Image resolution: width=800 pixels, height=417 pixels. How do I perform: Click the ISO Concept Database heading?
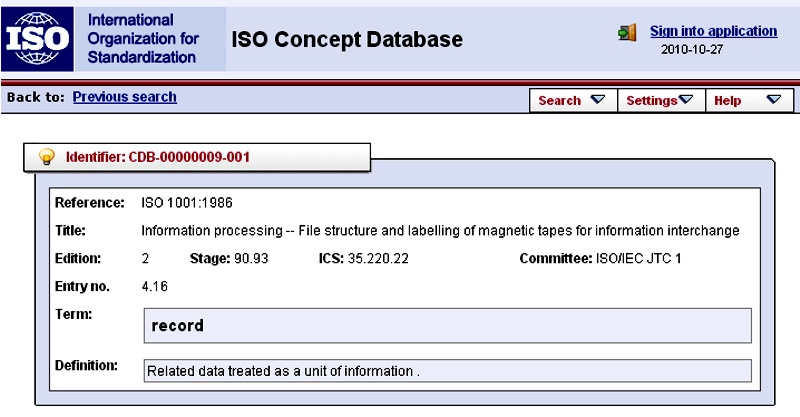(347, 40)
